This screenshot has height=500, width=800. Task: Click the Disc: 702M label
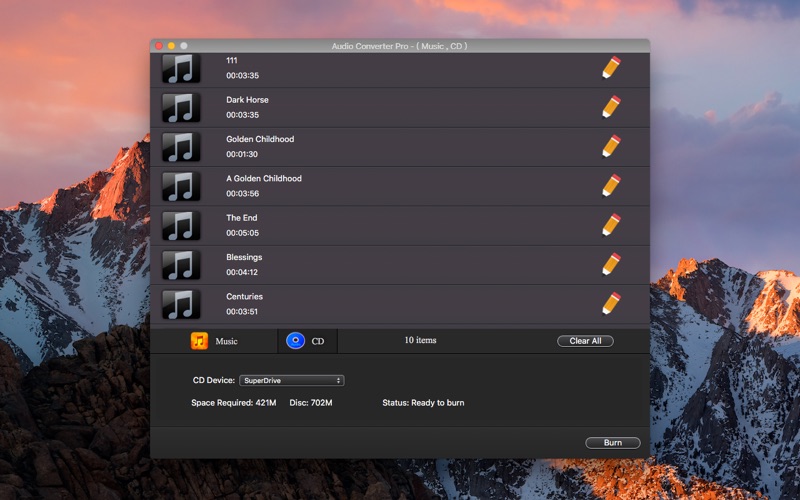[x=311, y=403]
